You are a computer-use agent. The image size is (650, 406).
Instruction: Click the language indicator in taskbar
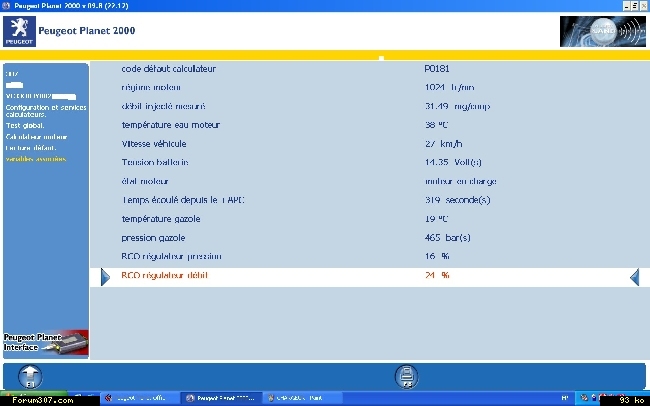pos(565,398)
